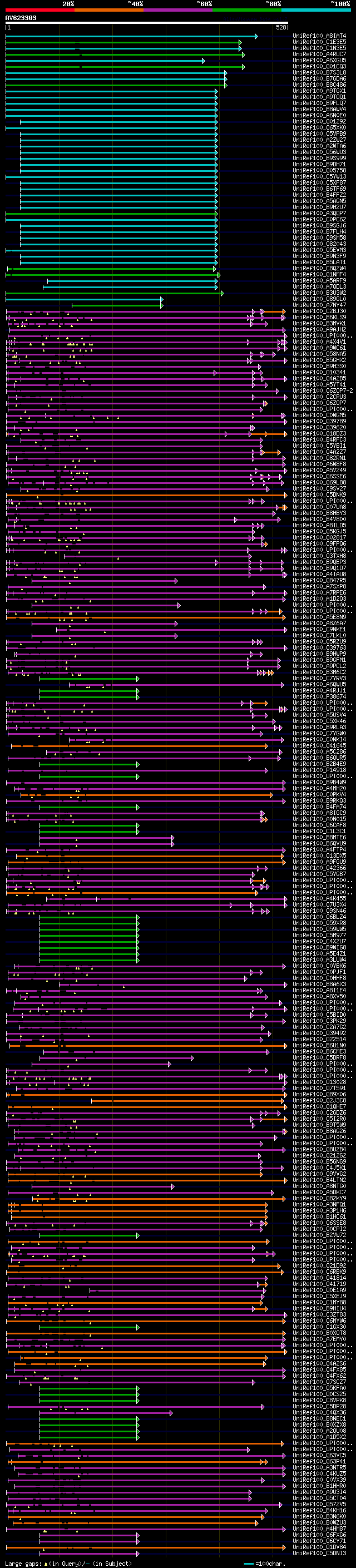Screen dimensions: 356x1568
Task: Click the AV623303 query name label
Action: (21, 18)
